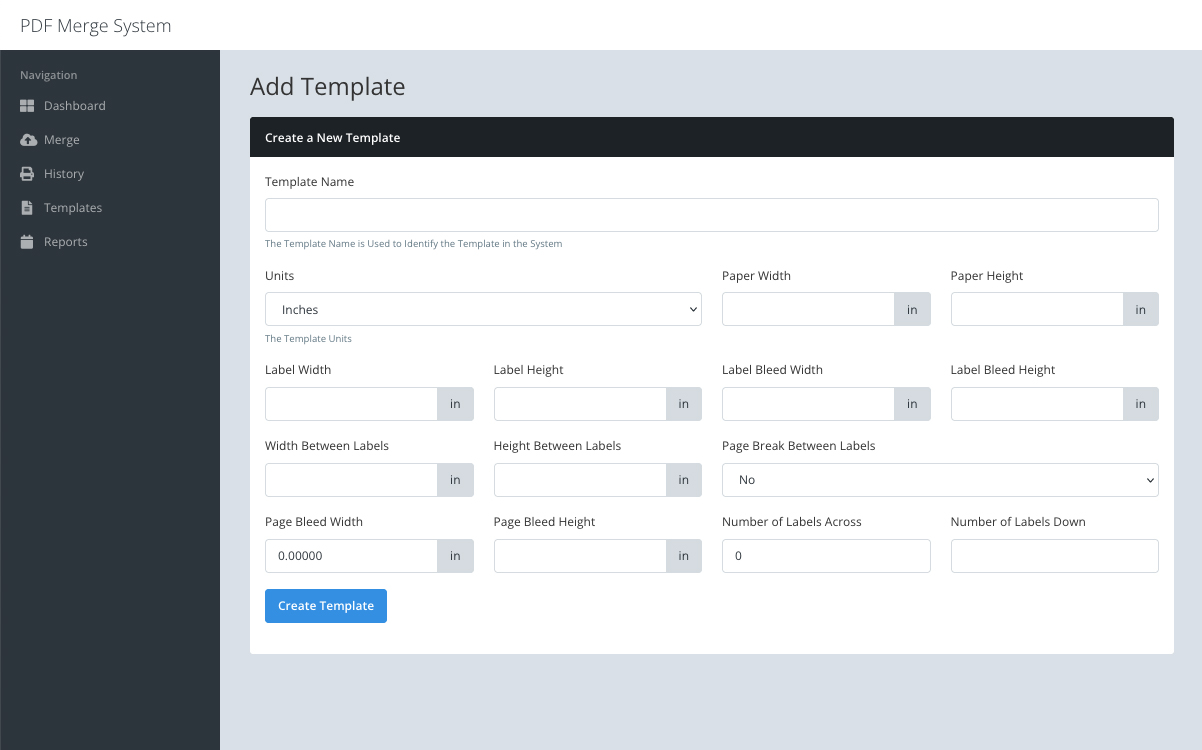The height and width of the screenshot is (750, 1202).
Task: Select Dashboard from the navigation menu
Action: pyautogui.click(x=75, y=106)
